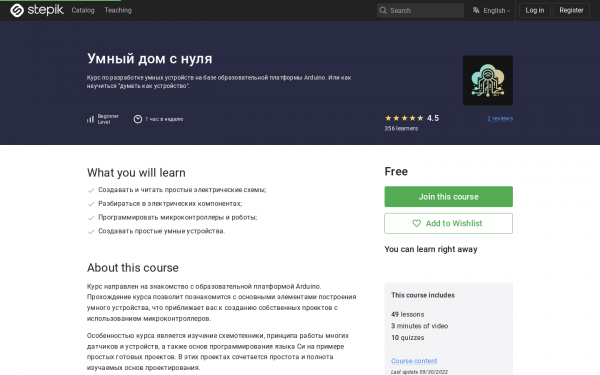Viewport: 600px width, 375px height.
Task: Click checkmark beside "Программировать микроконтроллеры и роботы"
Action: pos(91,218)
